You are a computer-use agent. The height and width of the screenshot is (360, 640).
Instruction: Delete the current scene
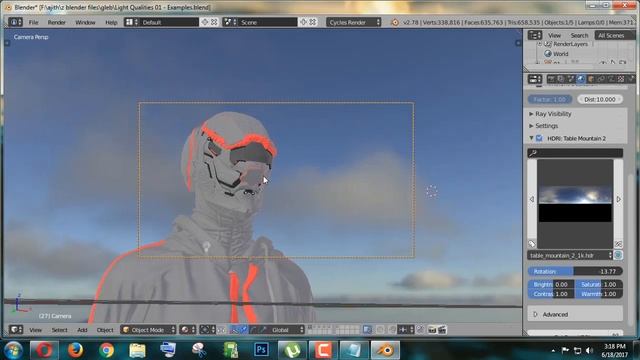pyautogui.click(x=313, y=22)
